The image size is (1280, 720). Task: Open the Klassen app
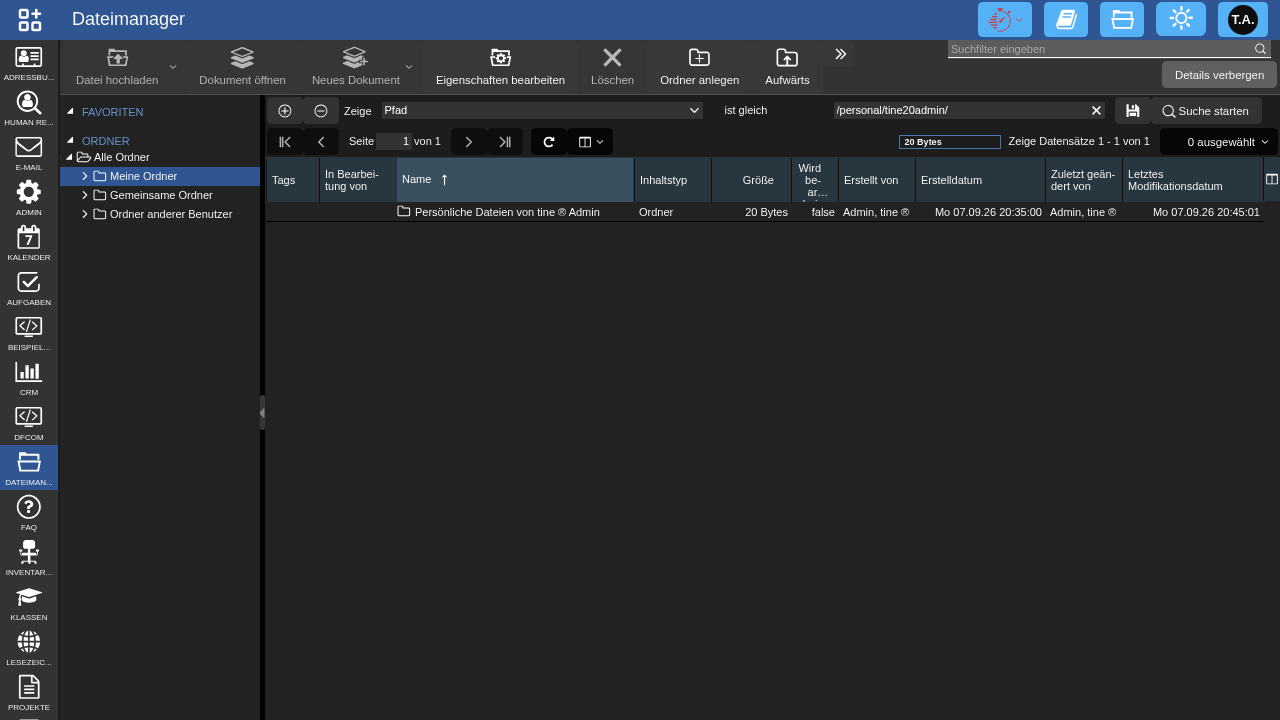tap(29, 603)
